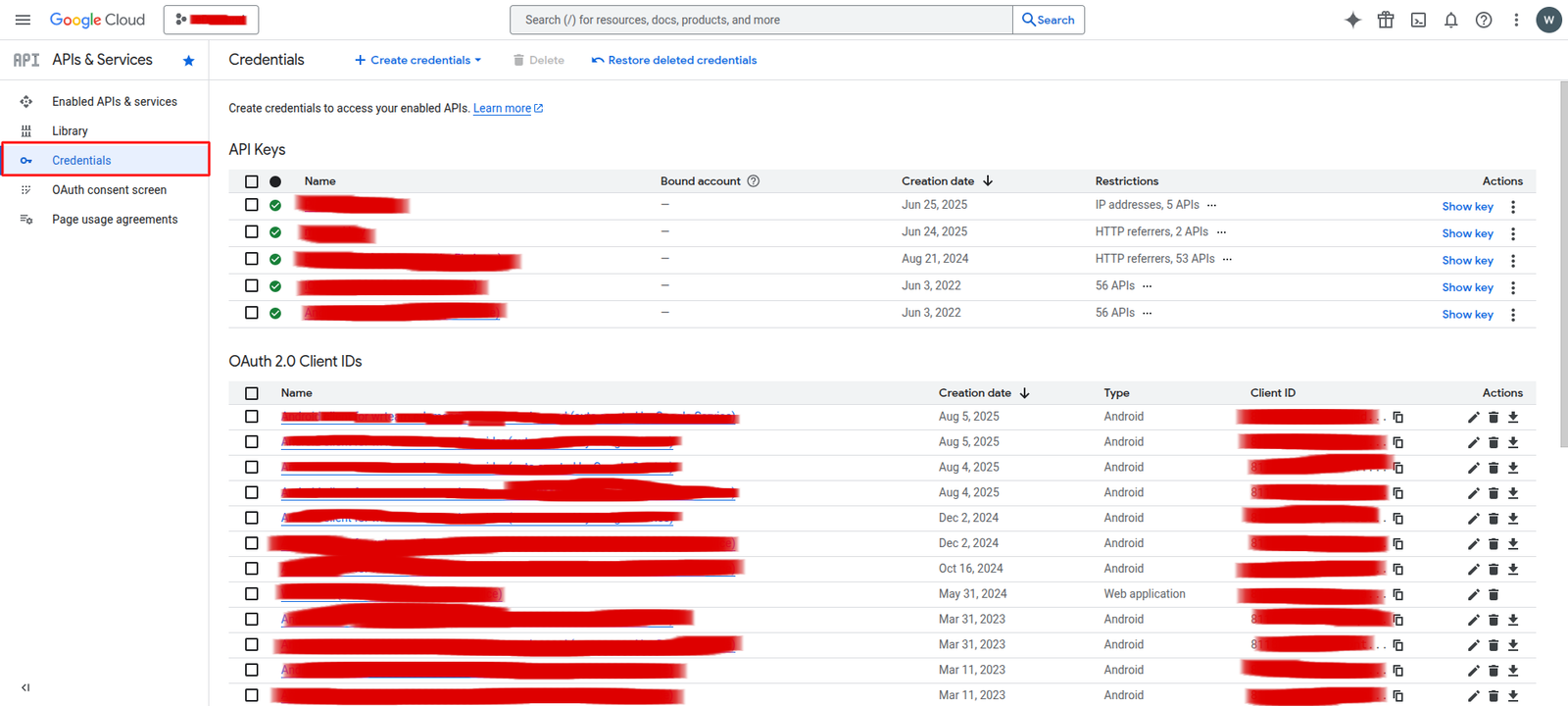Open the notifications bell
This screenshot has width=1568, height=706.
(x=1450, y=20)
